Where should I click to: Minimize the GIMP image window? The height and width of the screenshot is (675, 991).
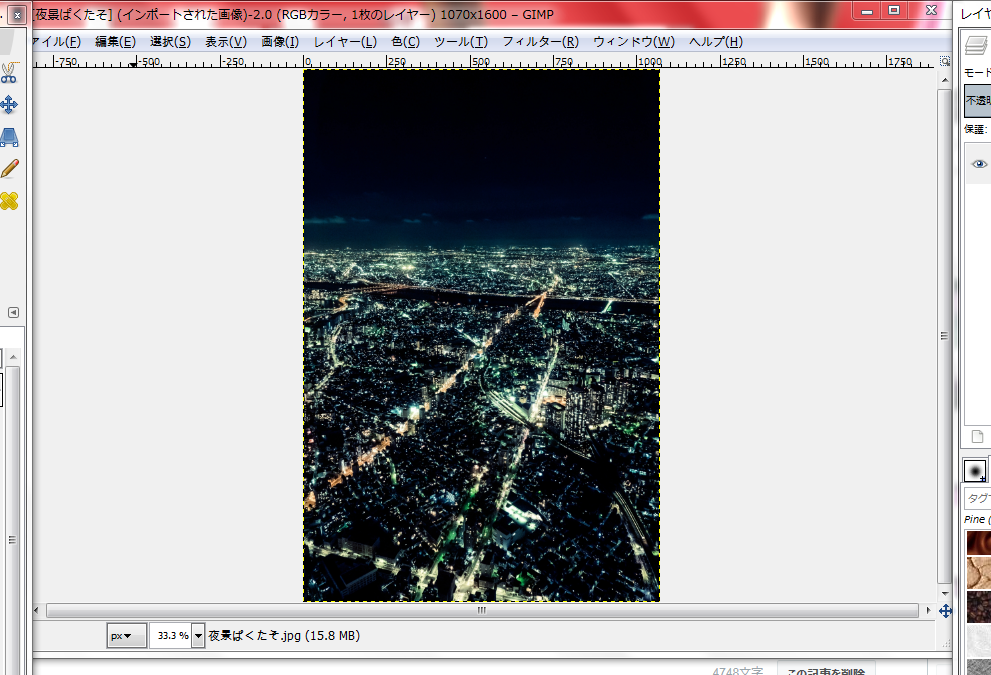tap(867, 11)
